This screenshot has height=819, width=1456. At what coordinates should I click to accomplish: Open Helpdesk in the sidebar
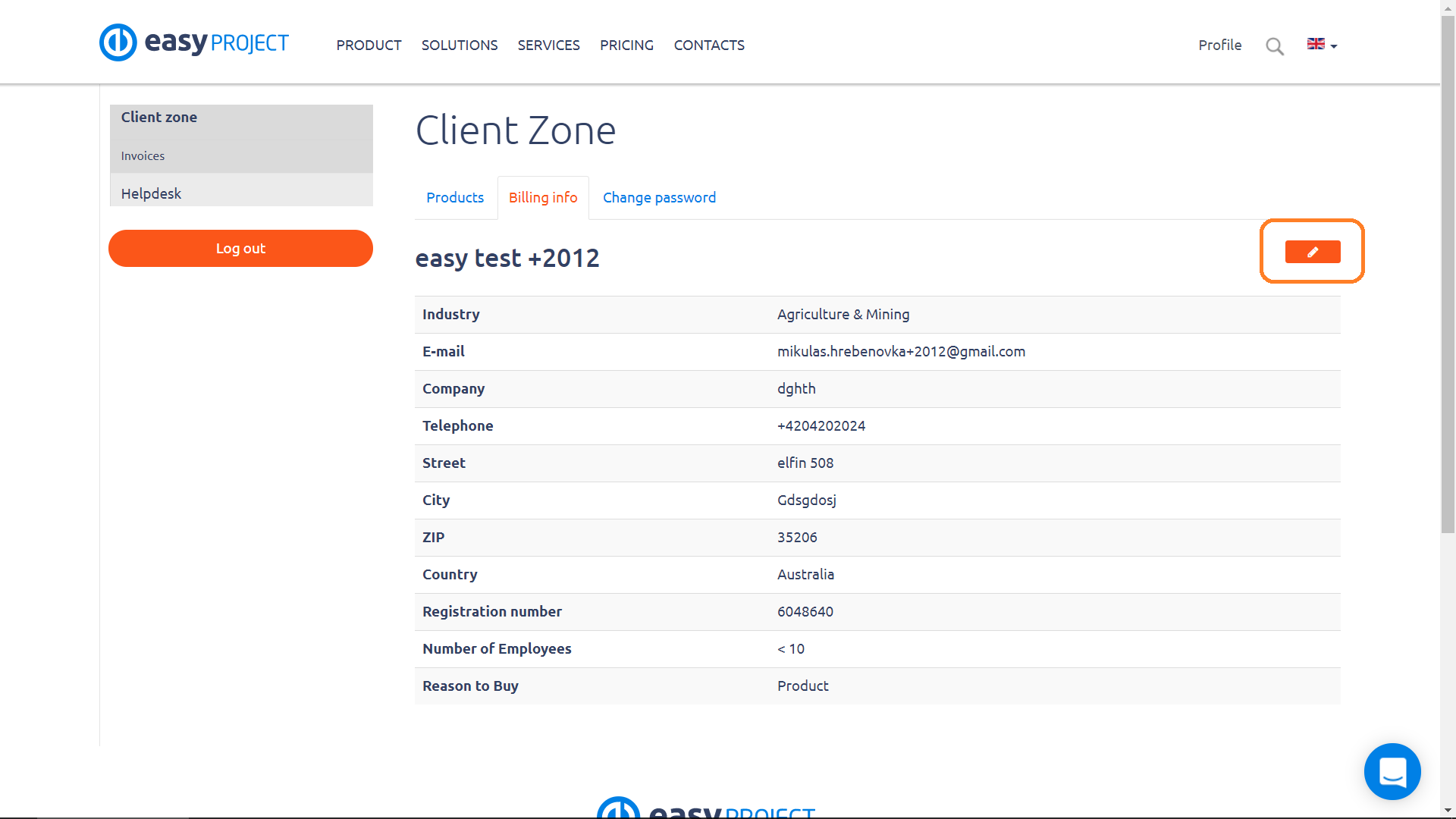(x=151, y=194)
